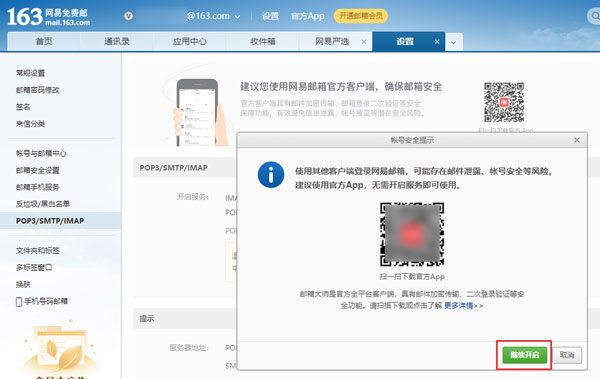Switch to the 首页 tab

tap(44, 41)
